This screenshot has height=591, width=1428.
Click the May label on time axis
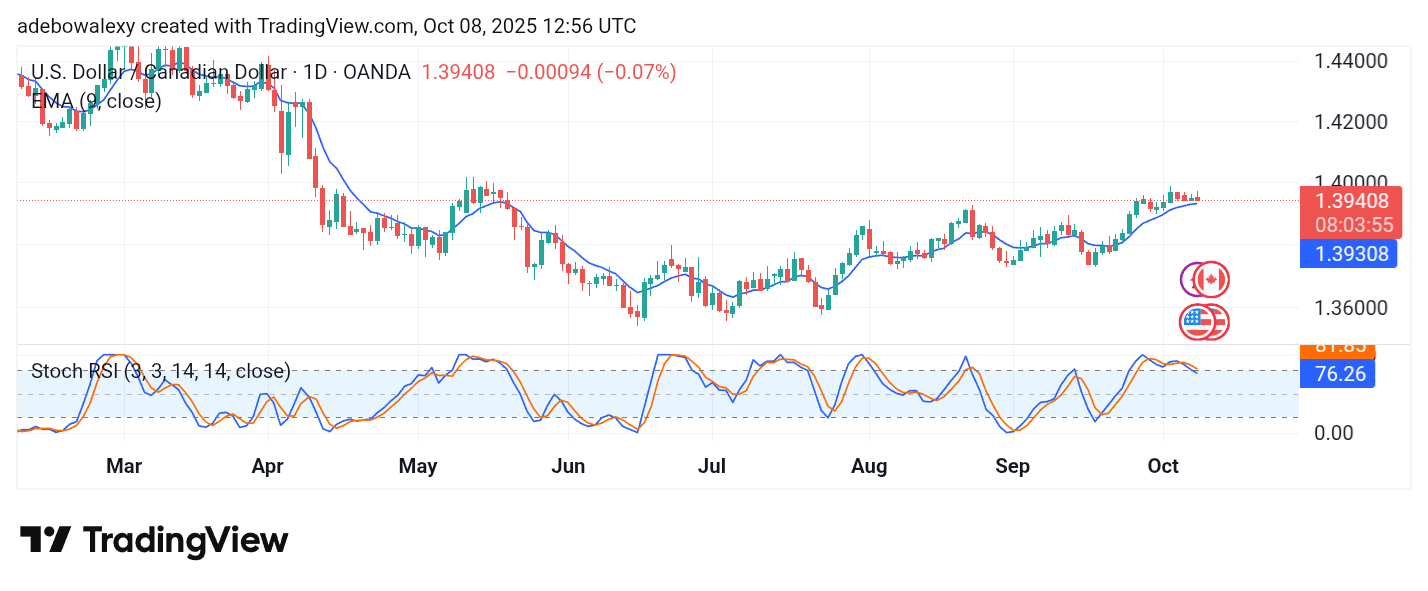[418, 466]
